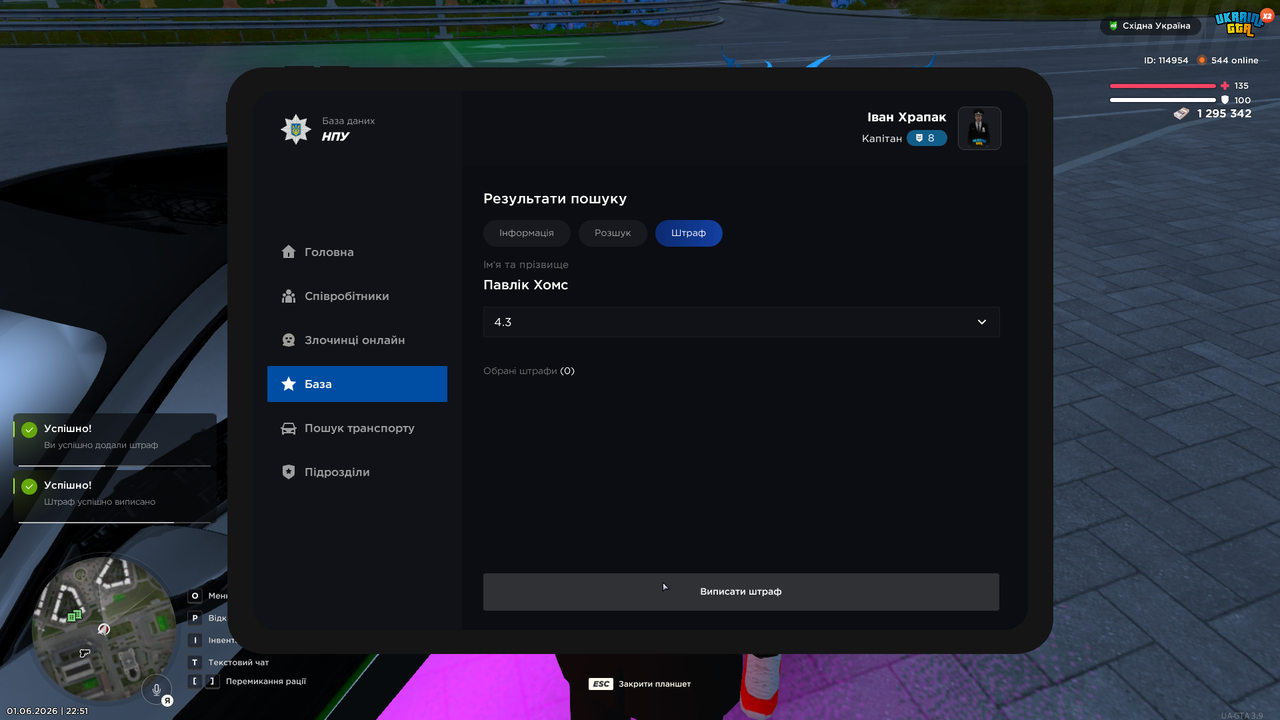1280x720 pixels.
Task: Click the face icon beside Злочинці онлайн
Action: pyautogui.click(x=288, y=340)
